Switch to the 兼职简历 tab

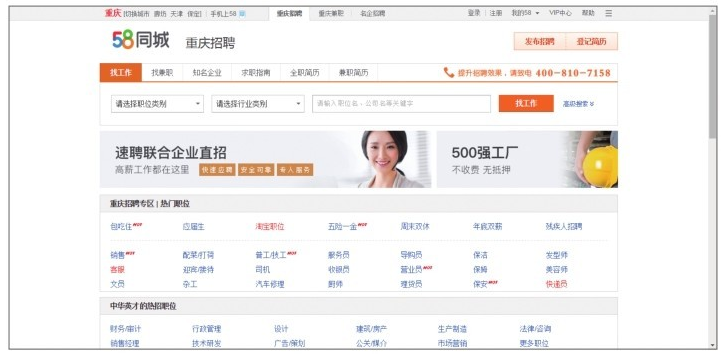click(353, 72)
